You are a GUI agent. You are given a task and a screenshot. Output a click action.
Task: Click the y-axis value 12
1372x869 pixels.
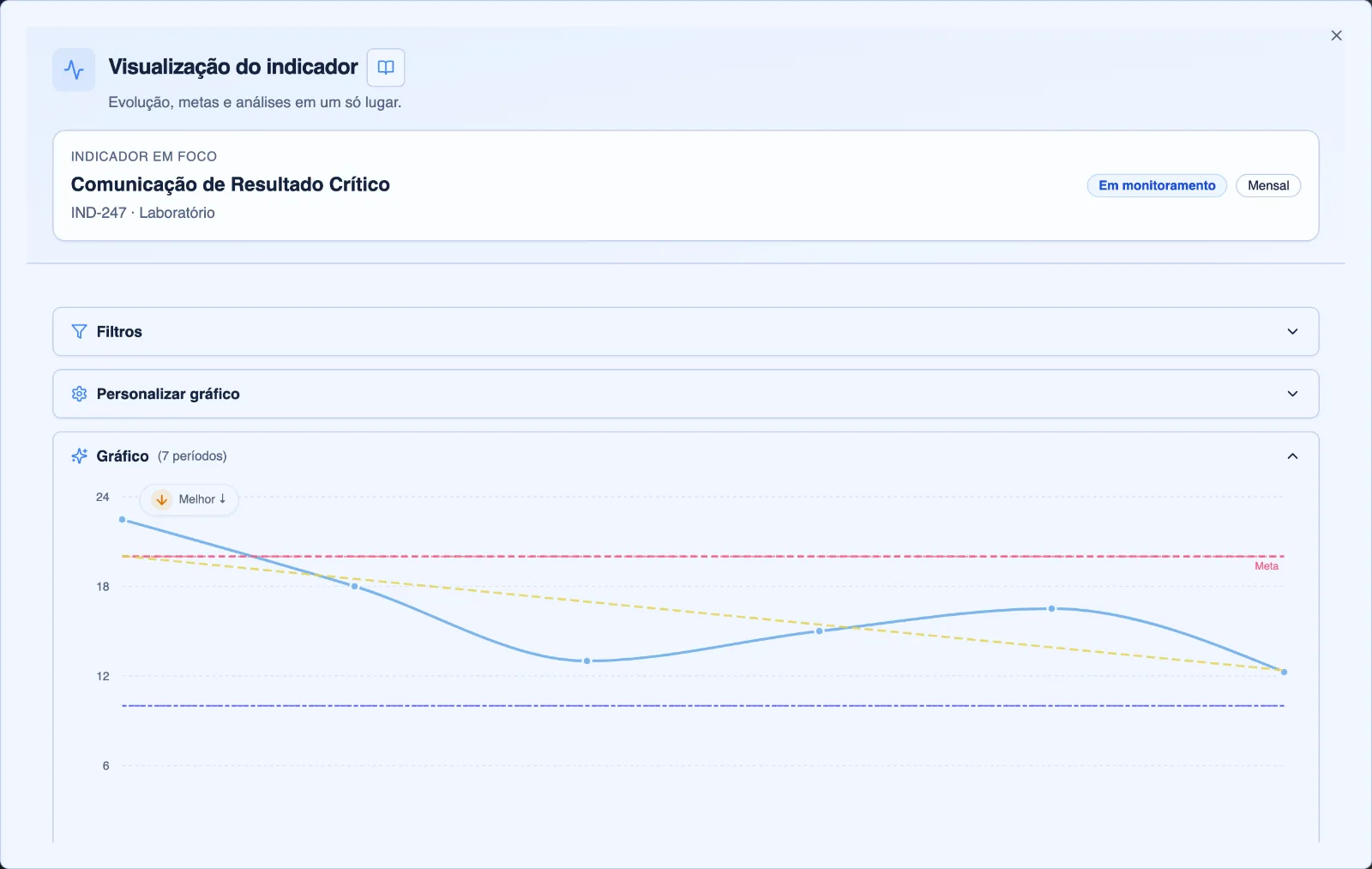(x=103, y=677)
